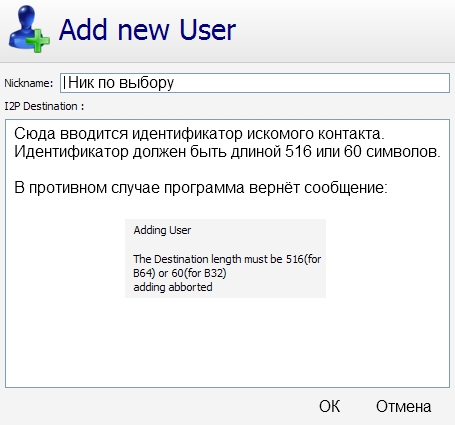Click the "Adding User" title in the embedded message
Viewport: 455px width, 425px height.
pyautogui.click(x=162, y=230)
